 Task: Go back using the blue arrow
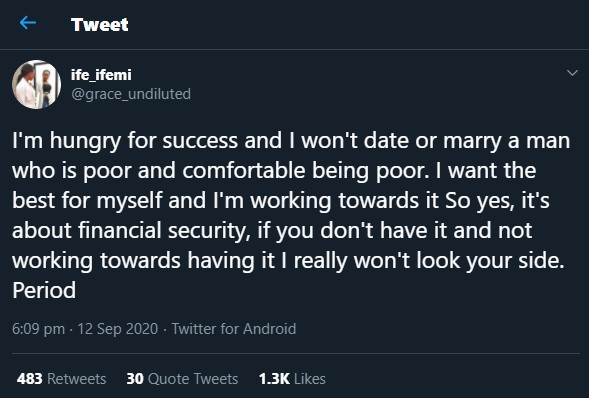pos(28,23)
